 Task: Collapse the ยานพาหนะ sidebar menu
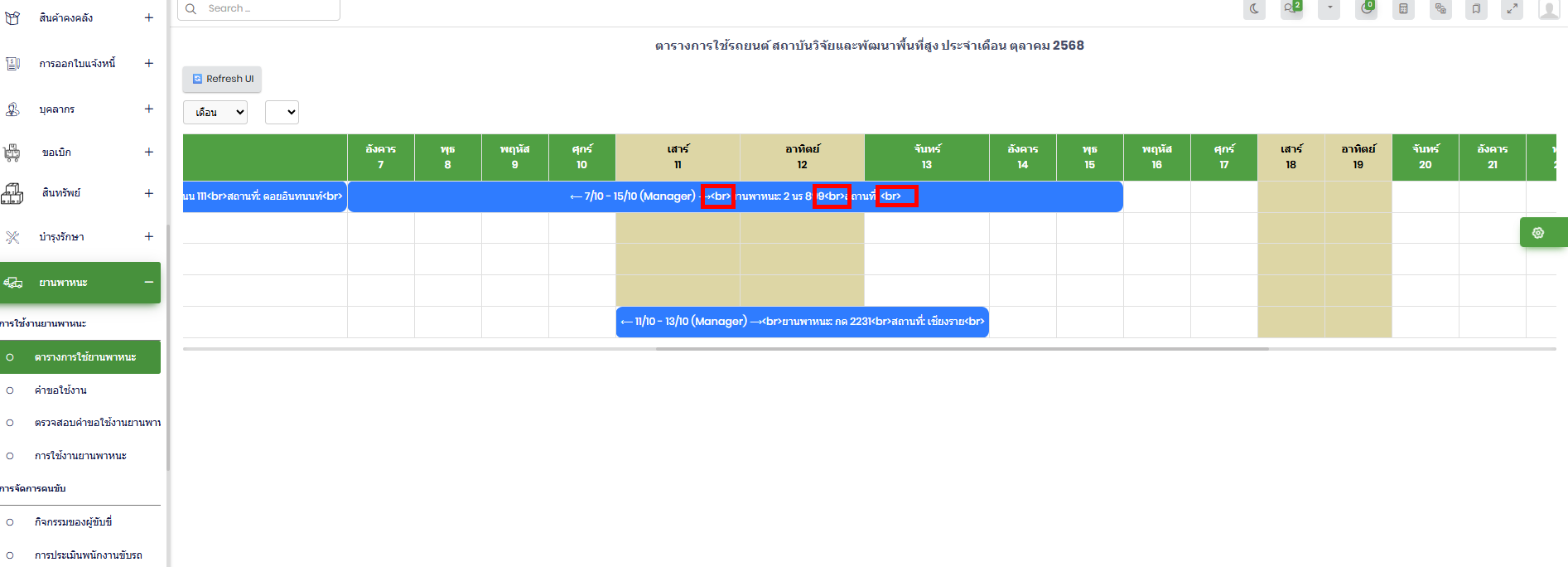click(149, 283)
